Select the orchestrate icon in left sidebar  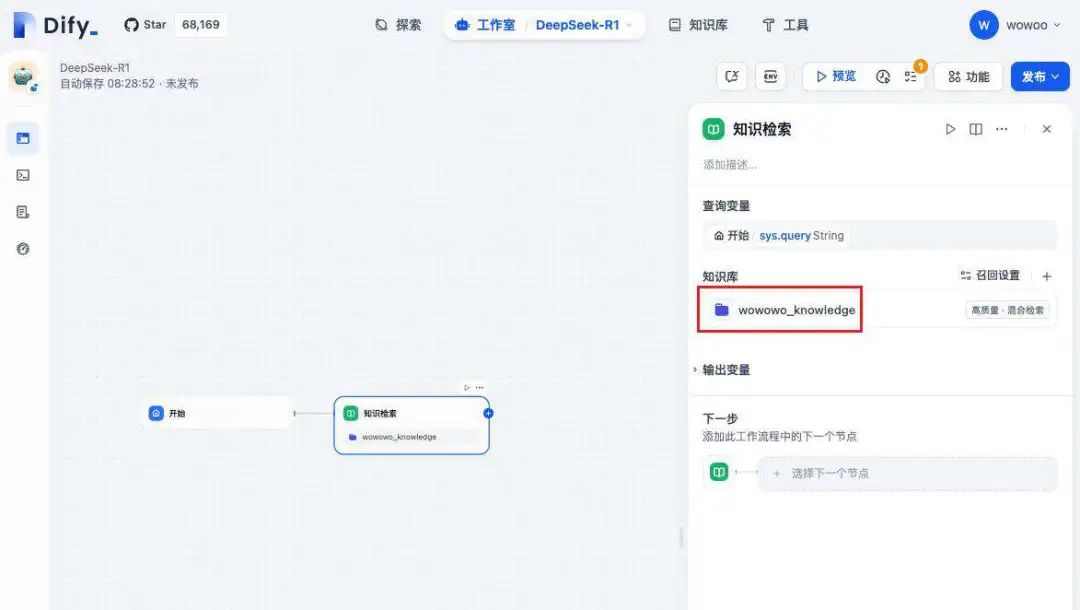[23, 138]
